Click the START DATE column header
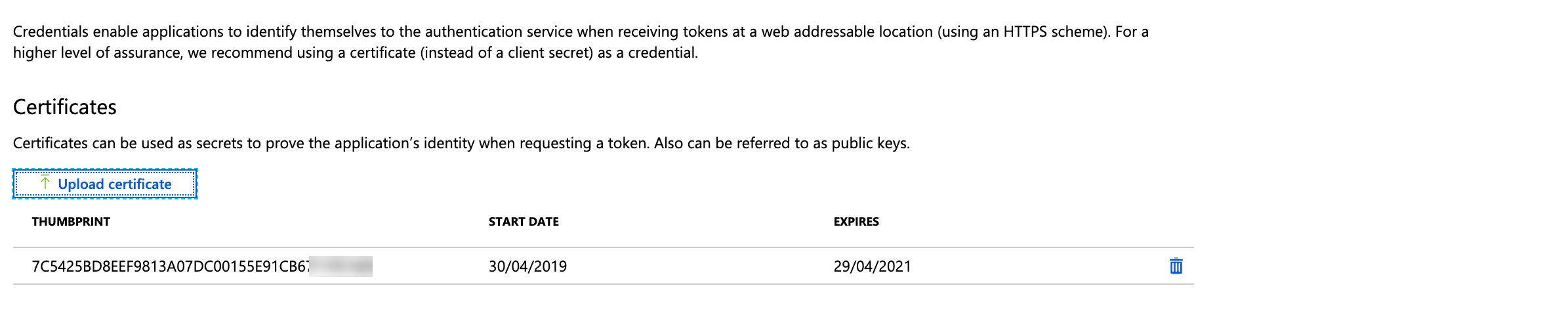The width and height of the screenshot is (1568, 332). click(524, 222)
